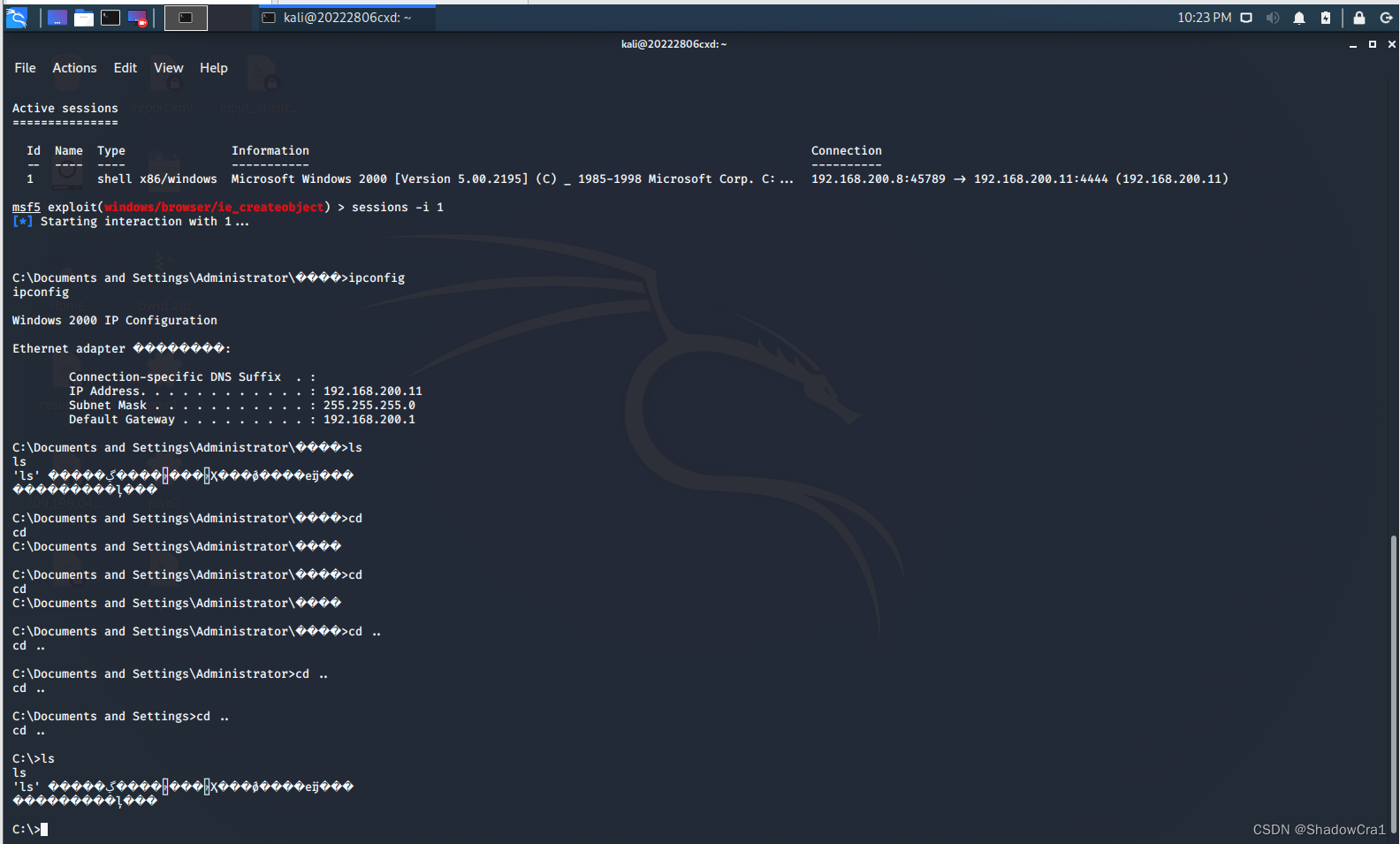The height and width of the screenshot is (844, 1400).
Task: Launch the terminal emulator from panel
Action: 110,18
